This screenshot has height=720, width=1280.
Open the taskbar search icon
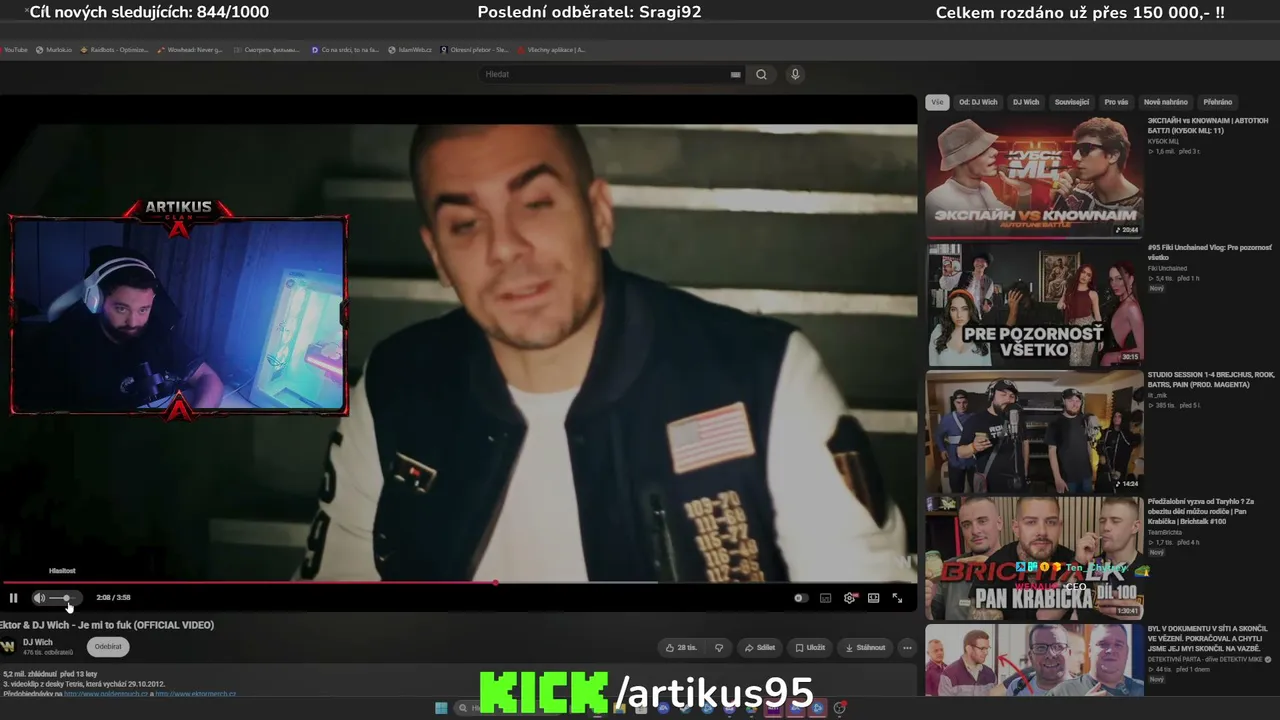pos(462,708)
